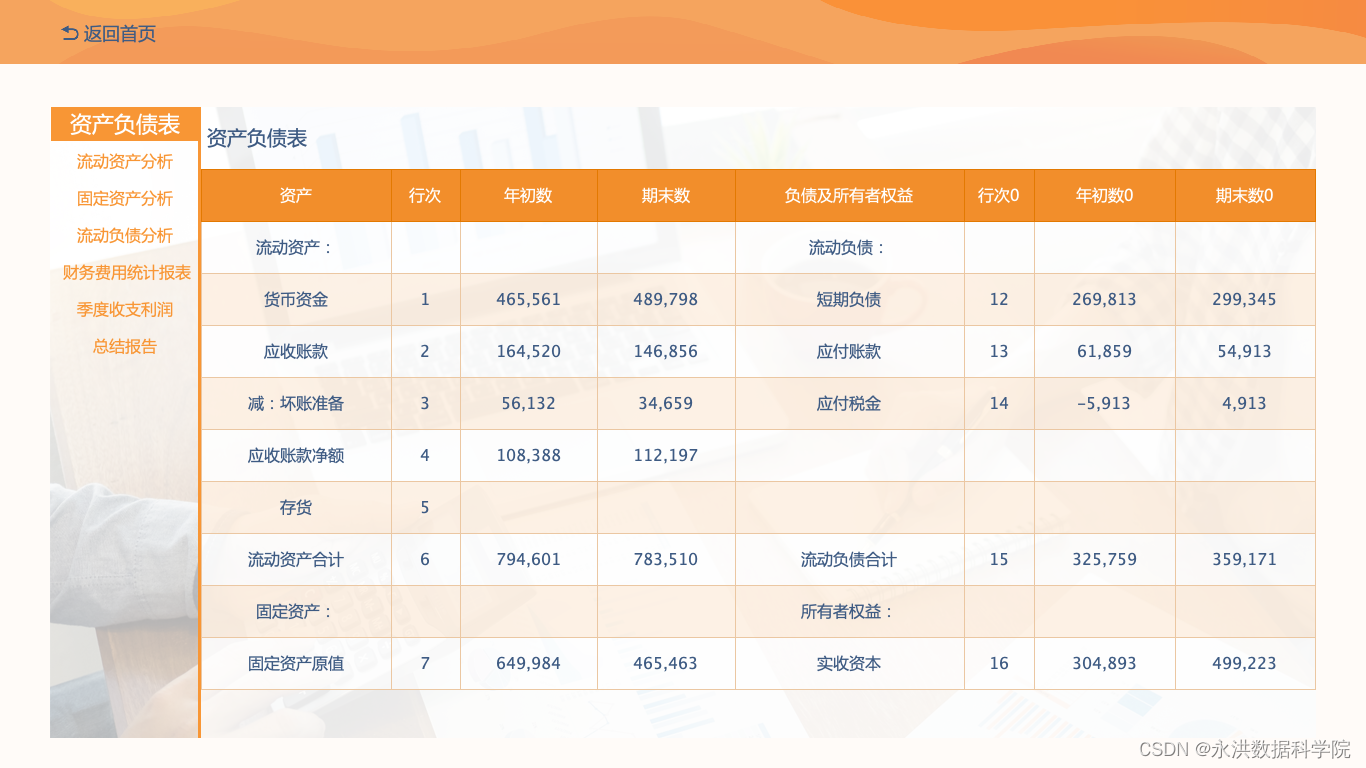The width and height of the screenshot is (1366, 768).
Task: Select the 资产负债表 sidebar tab
Action: coord(125,124)
